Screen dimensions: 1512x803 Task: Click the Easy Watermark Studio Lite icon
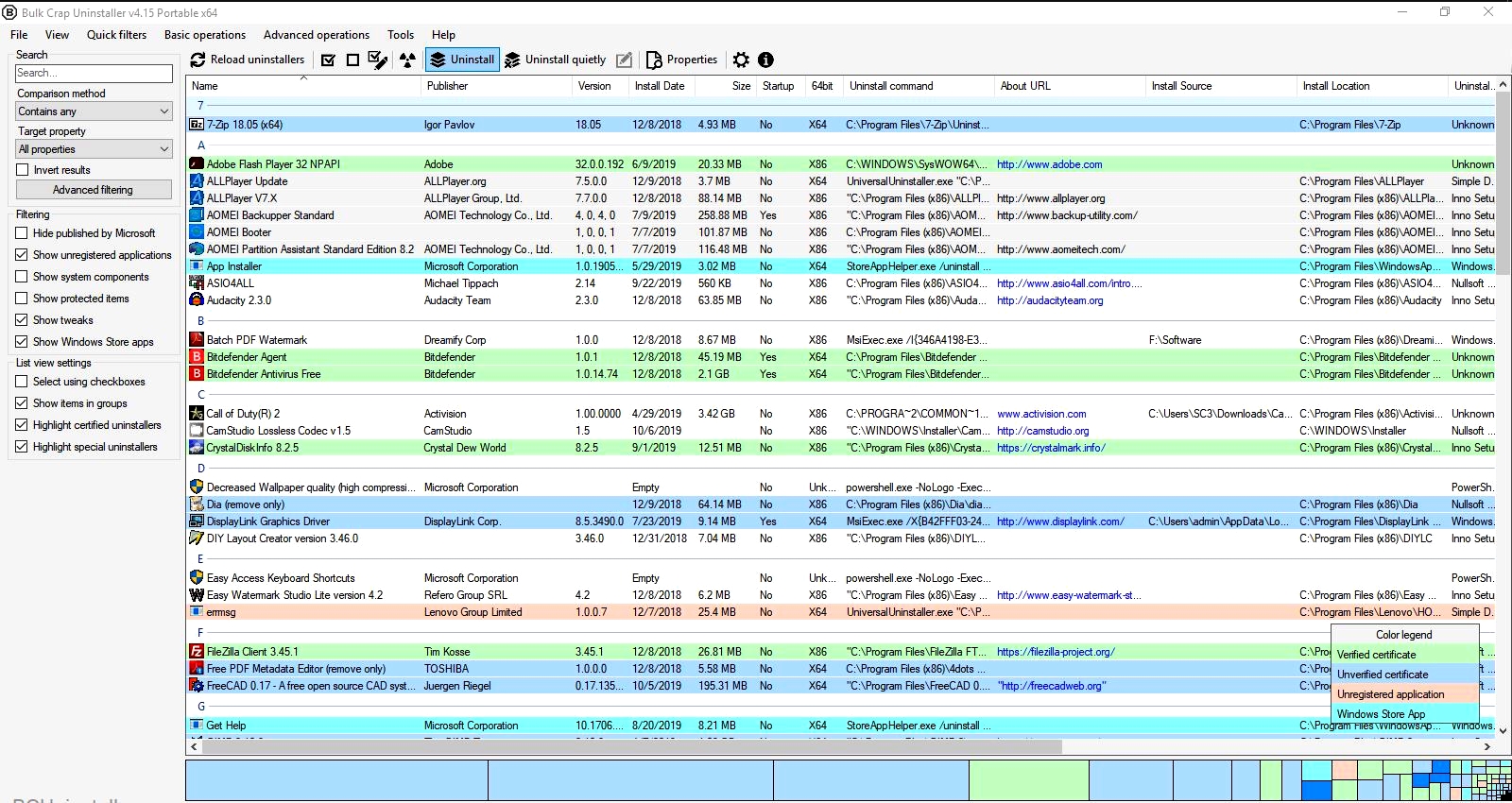pos(197,595)
